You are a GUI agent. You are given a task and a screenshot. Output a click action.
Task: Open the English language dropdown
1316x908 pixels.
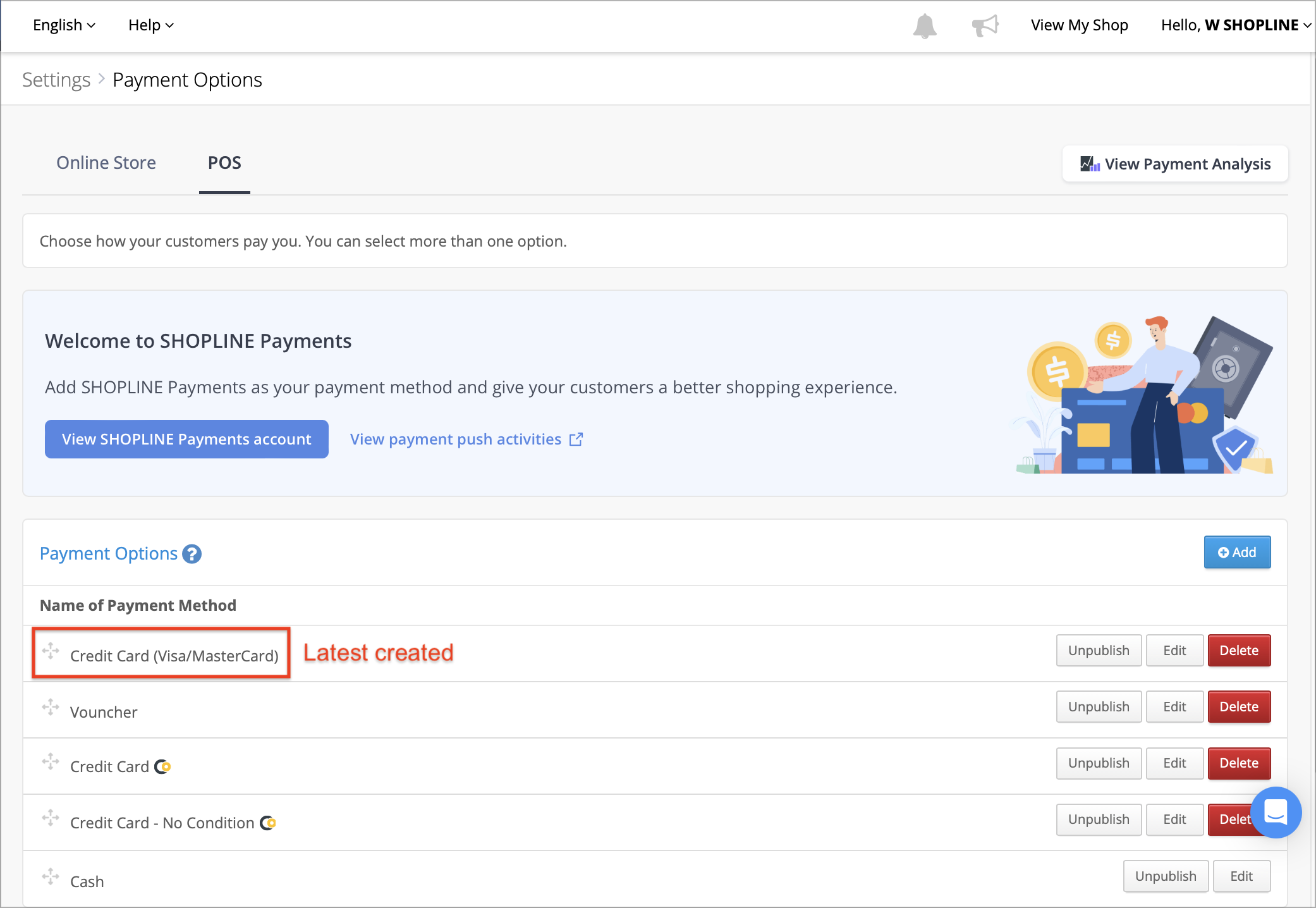click(x=64, y=25)
